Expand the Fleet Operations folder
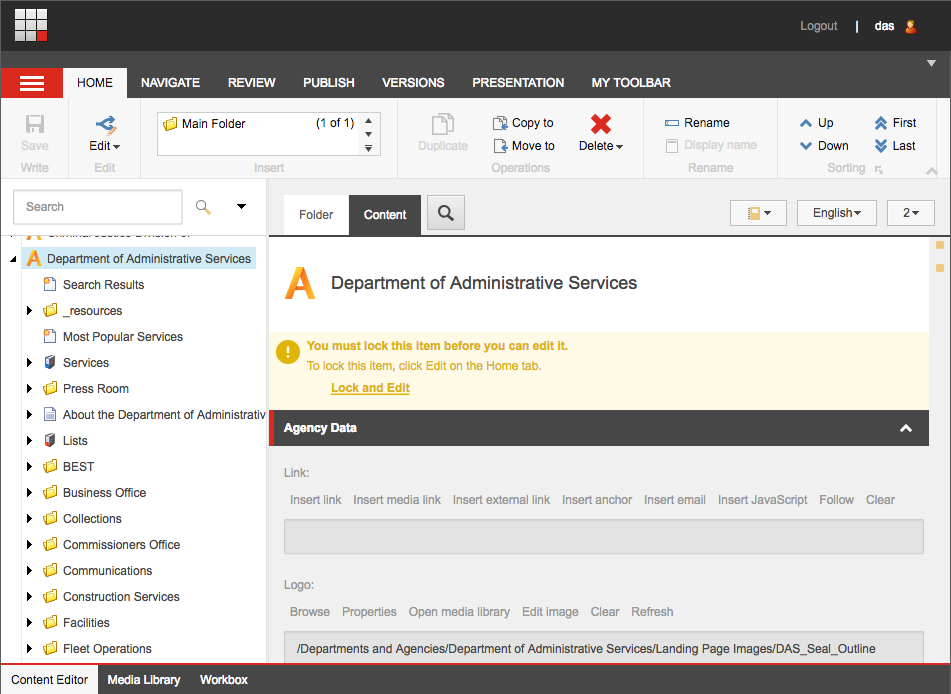The width and height of the screenshot is (951, 694). coord(30,649)
